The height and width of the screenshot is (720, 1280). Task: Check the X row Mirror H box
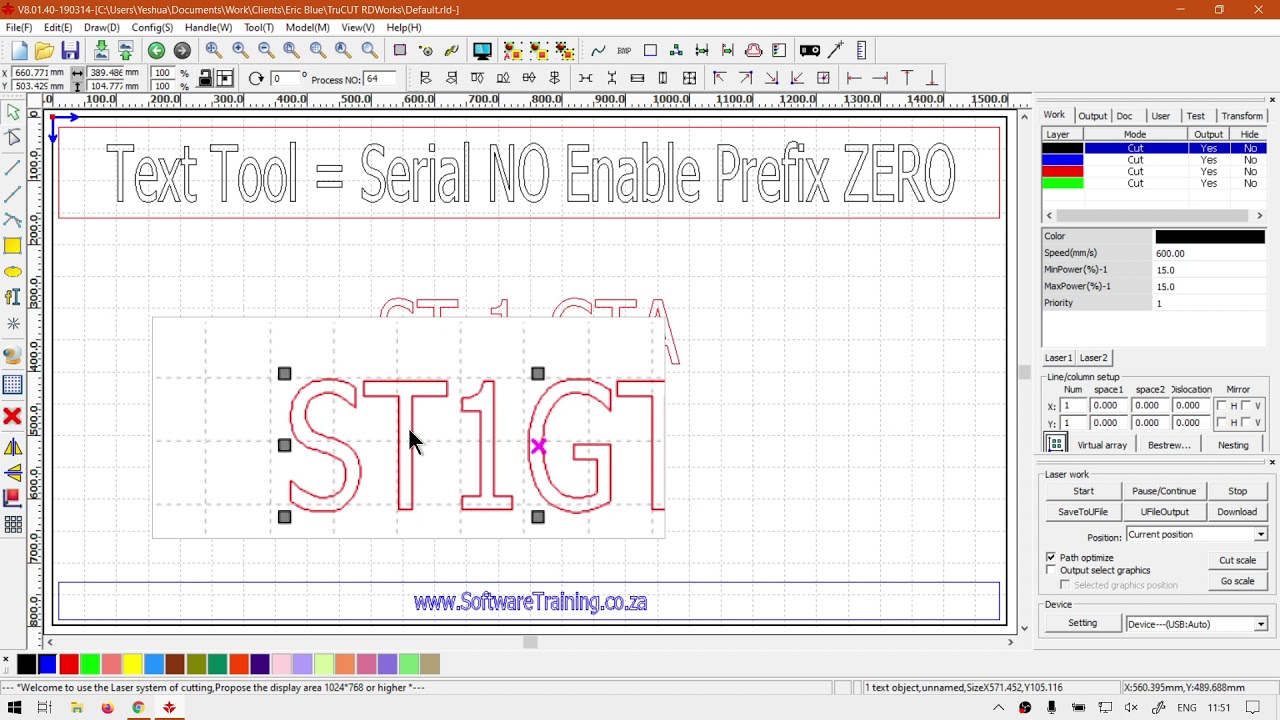tap(1221, 406)
